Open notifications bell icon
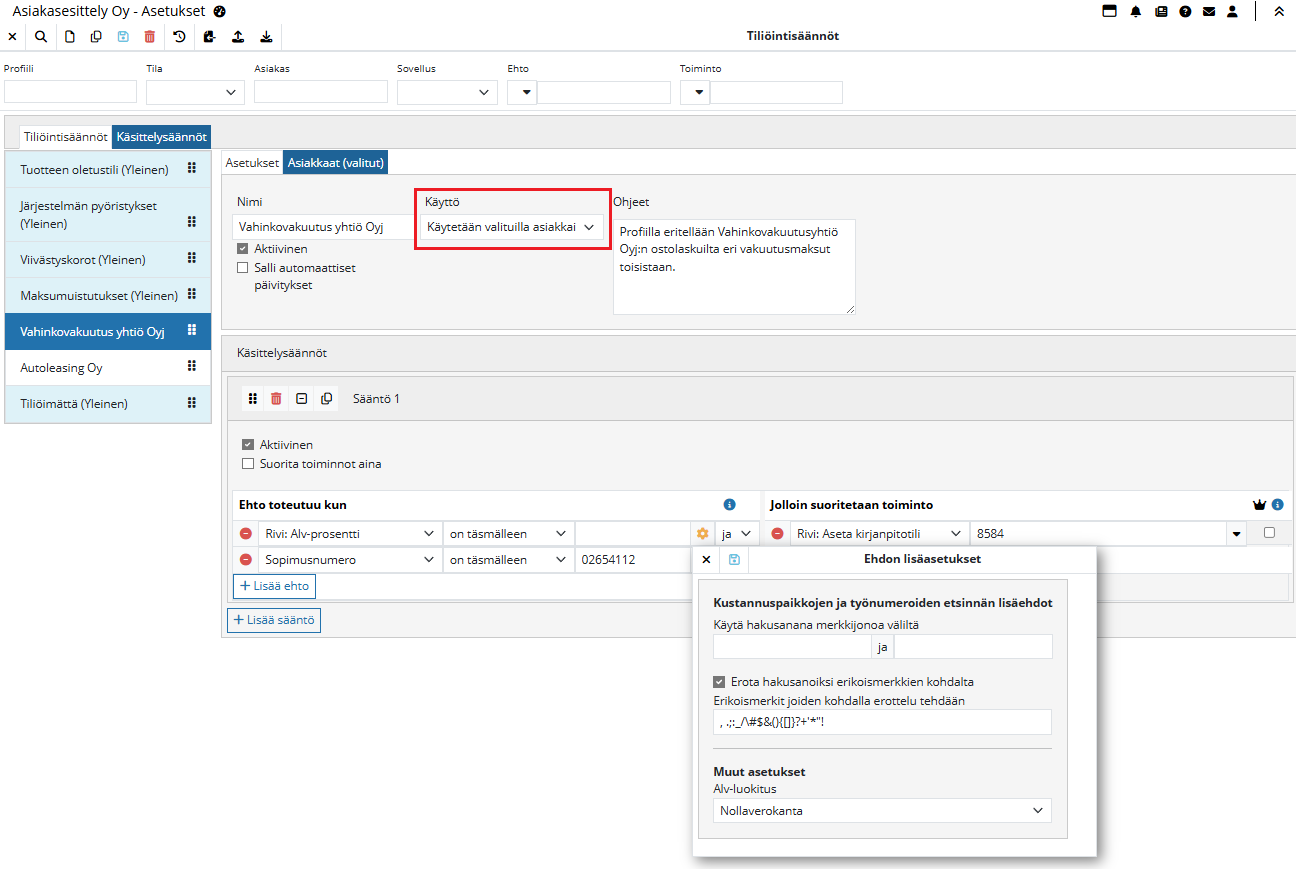Screen dimensions: 1296x869 tap(1136, 12)
